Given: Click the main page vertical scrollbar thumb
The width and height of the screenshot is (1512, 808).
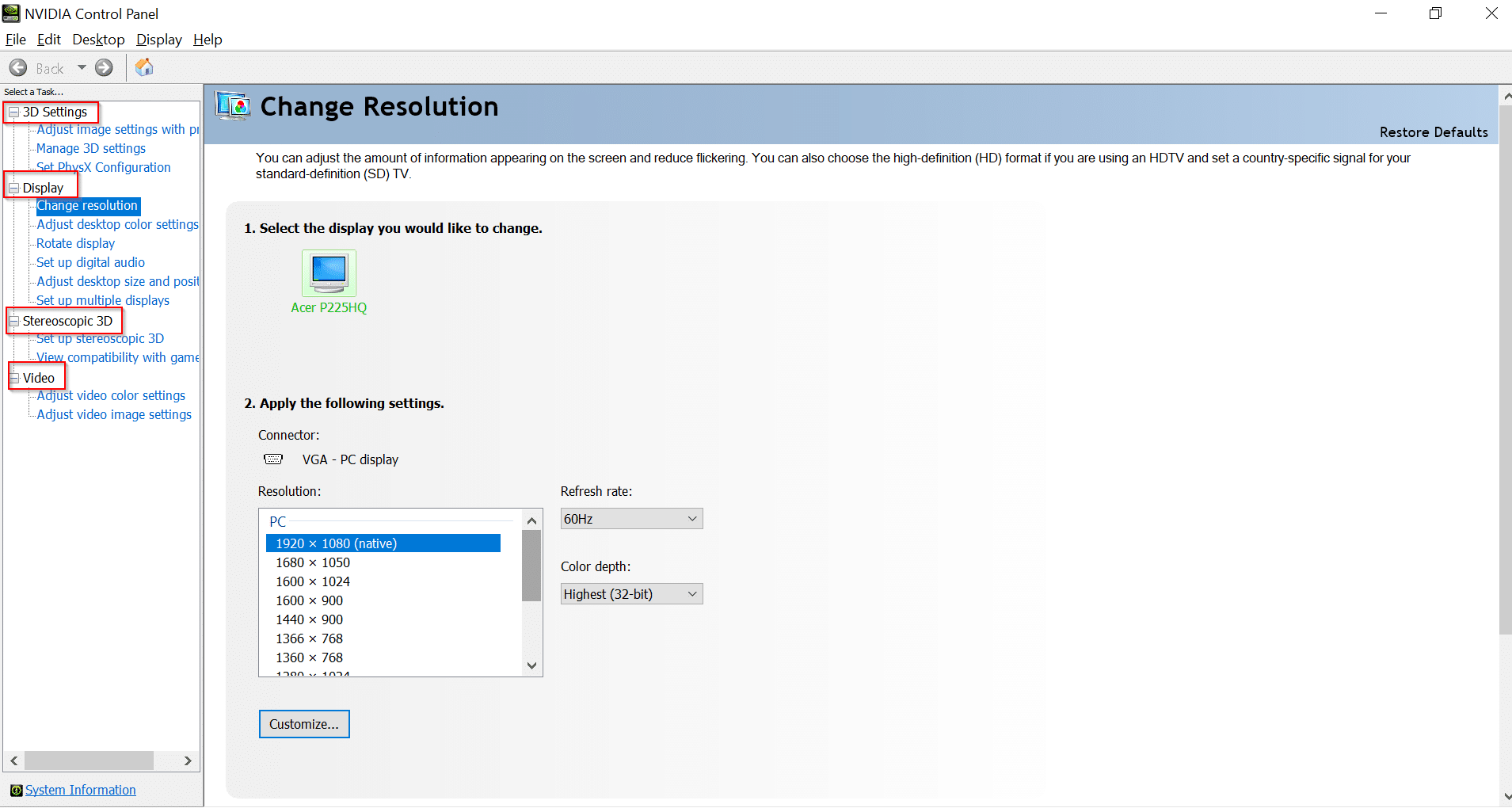Looking at the screenshot, I should tap(1506, 370).
